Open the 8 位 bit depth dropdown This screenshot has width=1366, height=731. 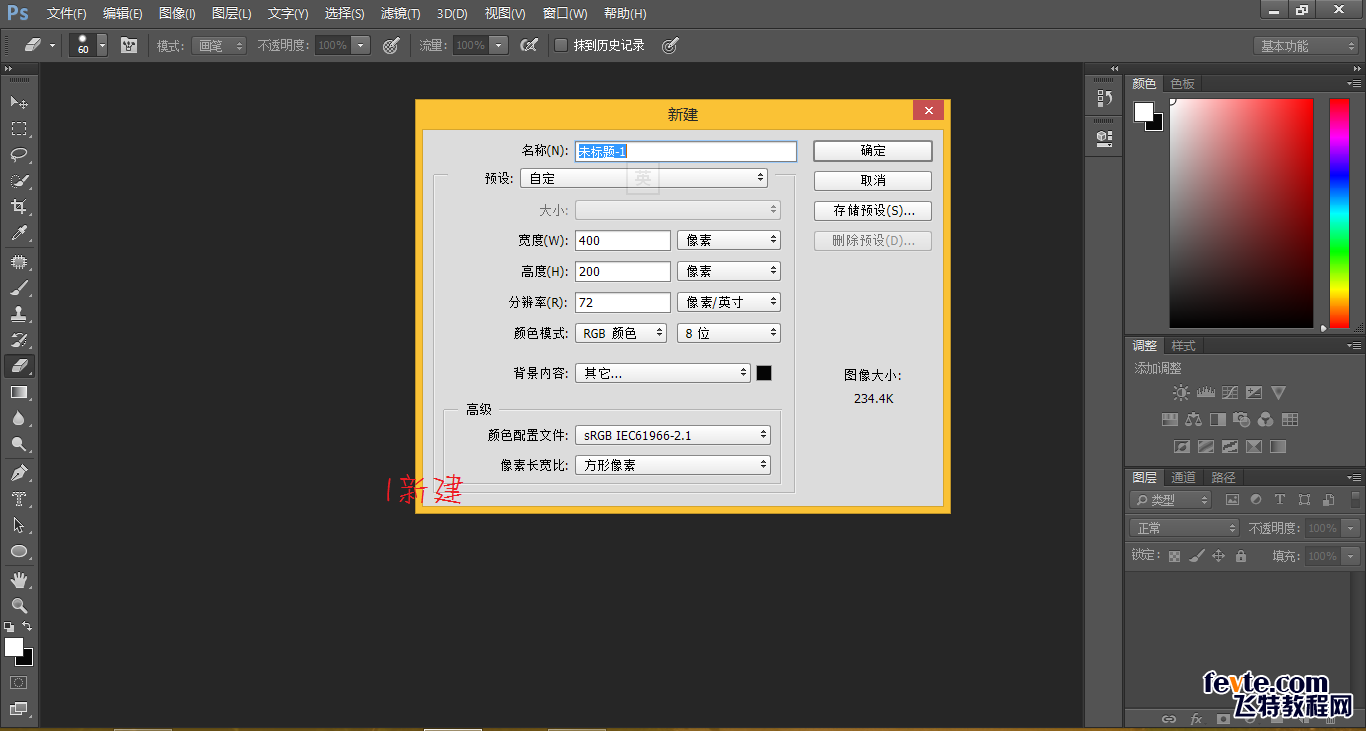coord(728,333)
